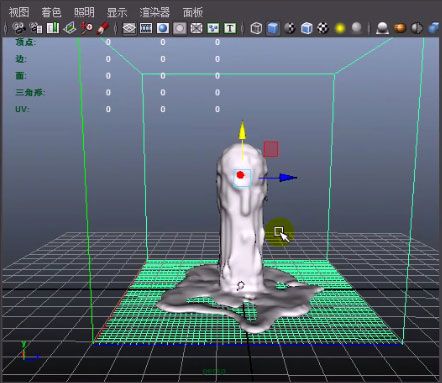This screenshot has height=383, width=442.
Task: Click the XYZ axis indicator in viewport corner
Action: click(x=29, y=351)
